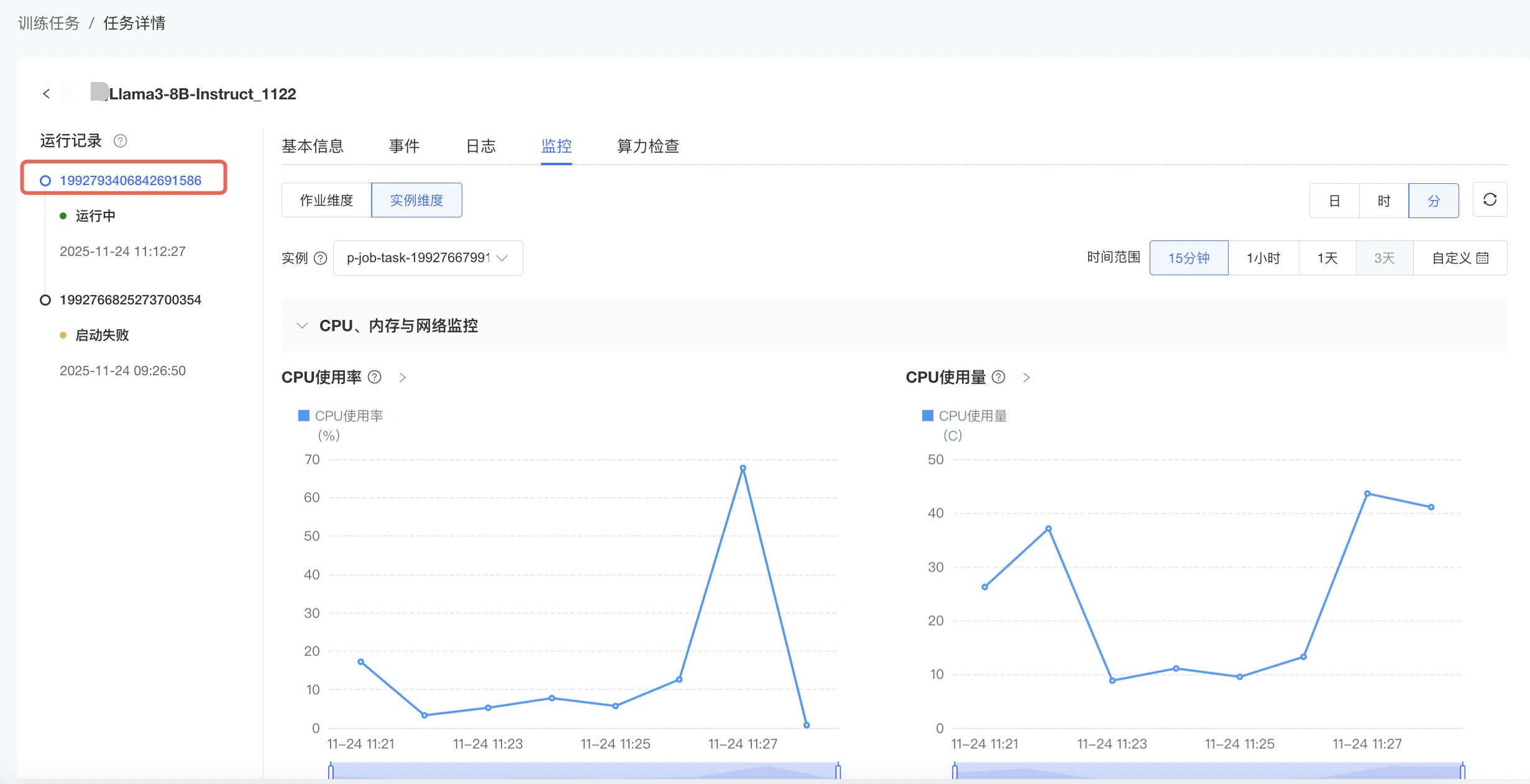Click help icon next to CPU使用率 title

click(x=375, y=377)
